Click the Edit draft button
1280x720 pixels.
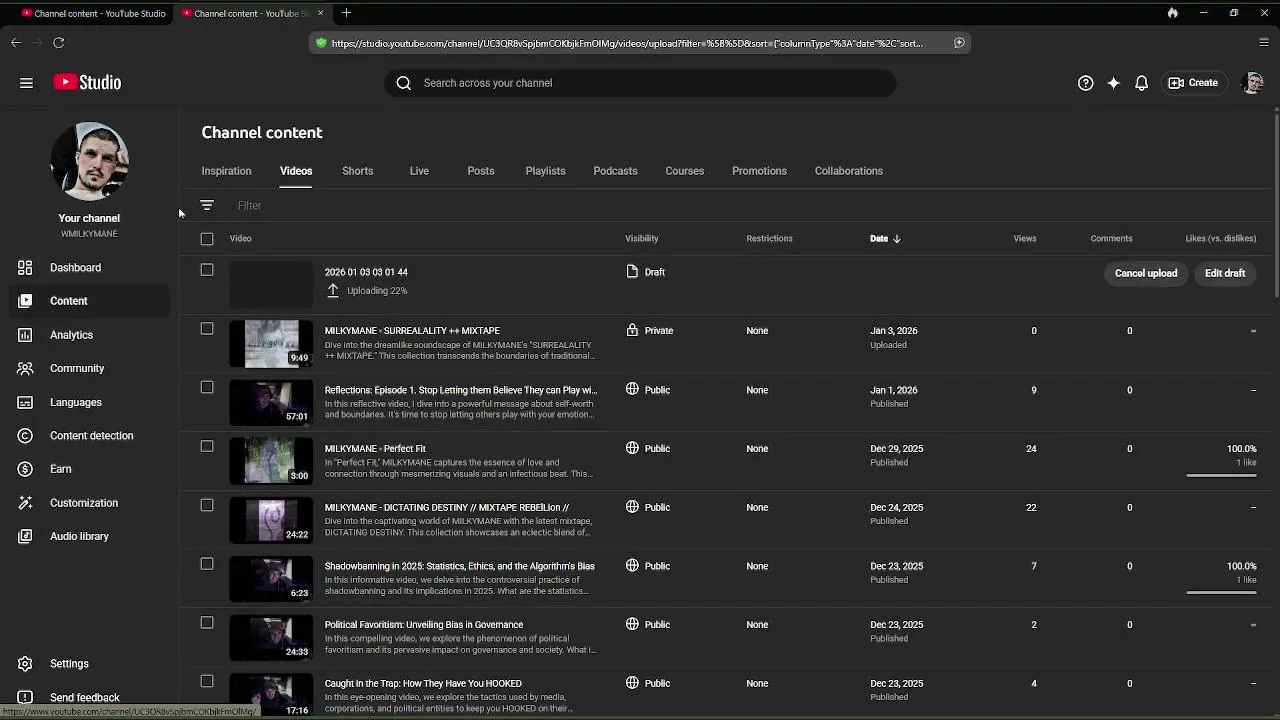[1225, 273]
